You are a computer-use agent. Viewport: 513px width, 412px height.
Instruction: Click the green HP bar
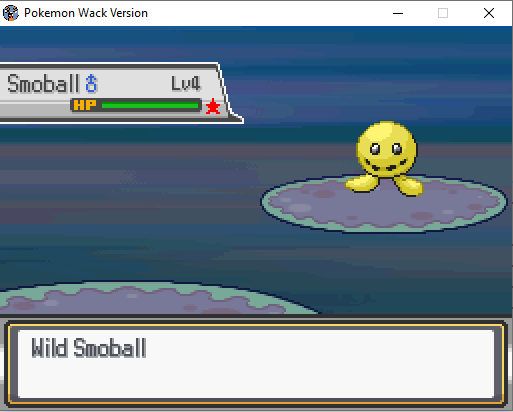(150, 106)
